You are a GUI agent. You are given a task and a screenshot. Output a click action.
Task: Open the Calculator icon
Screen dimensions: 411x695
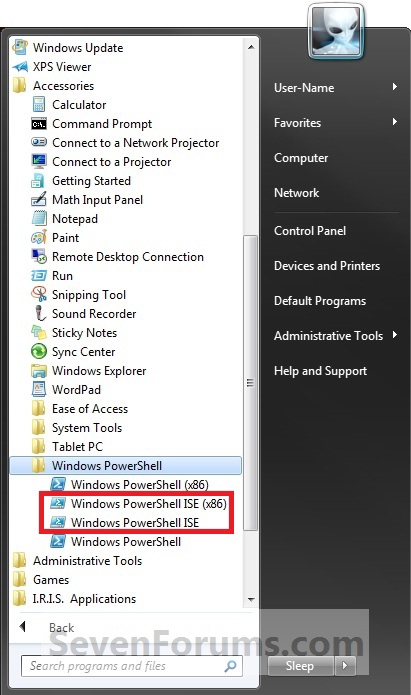pos(39,105)
